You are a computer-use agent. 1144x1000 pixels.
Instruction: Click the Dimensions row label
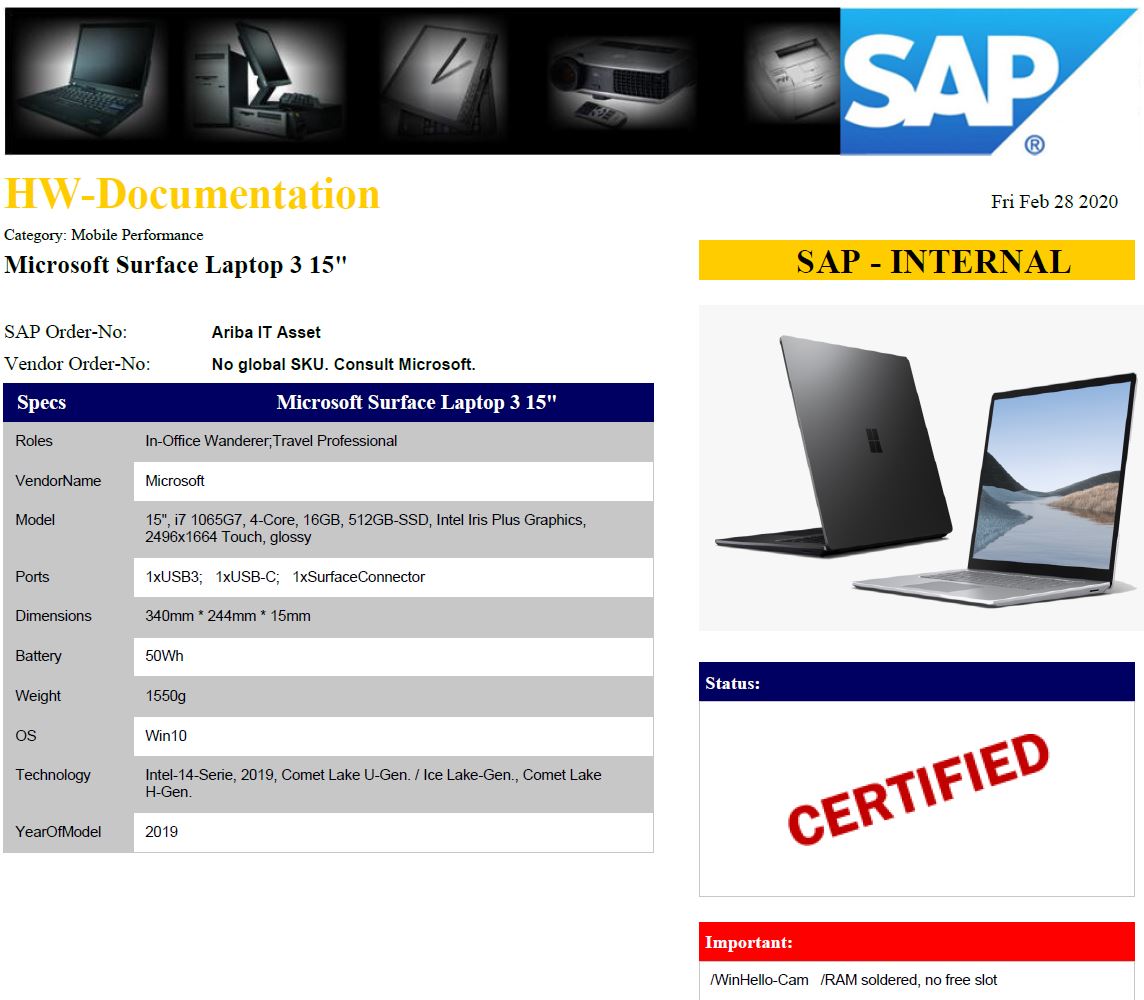pos(53,616)
